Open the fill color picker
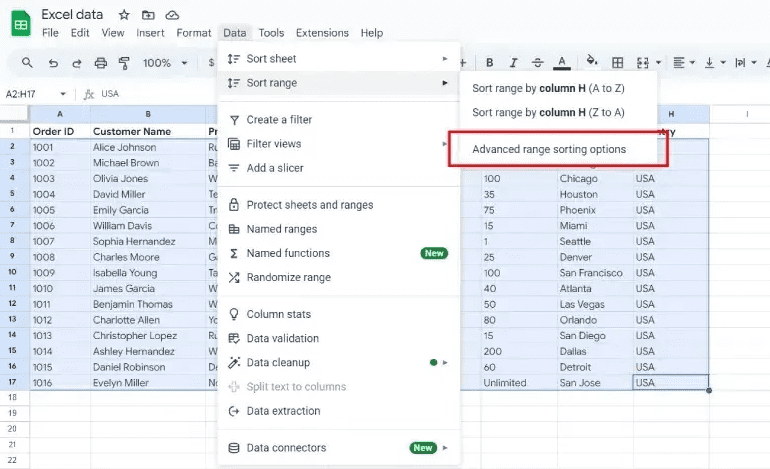 (x=591, y=62)
